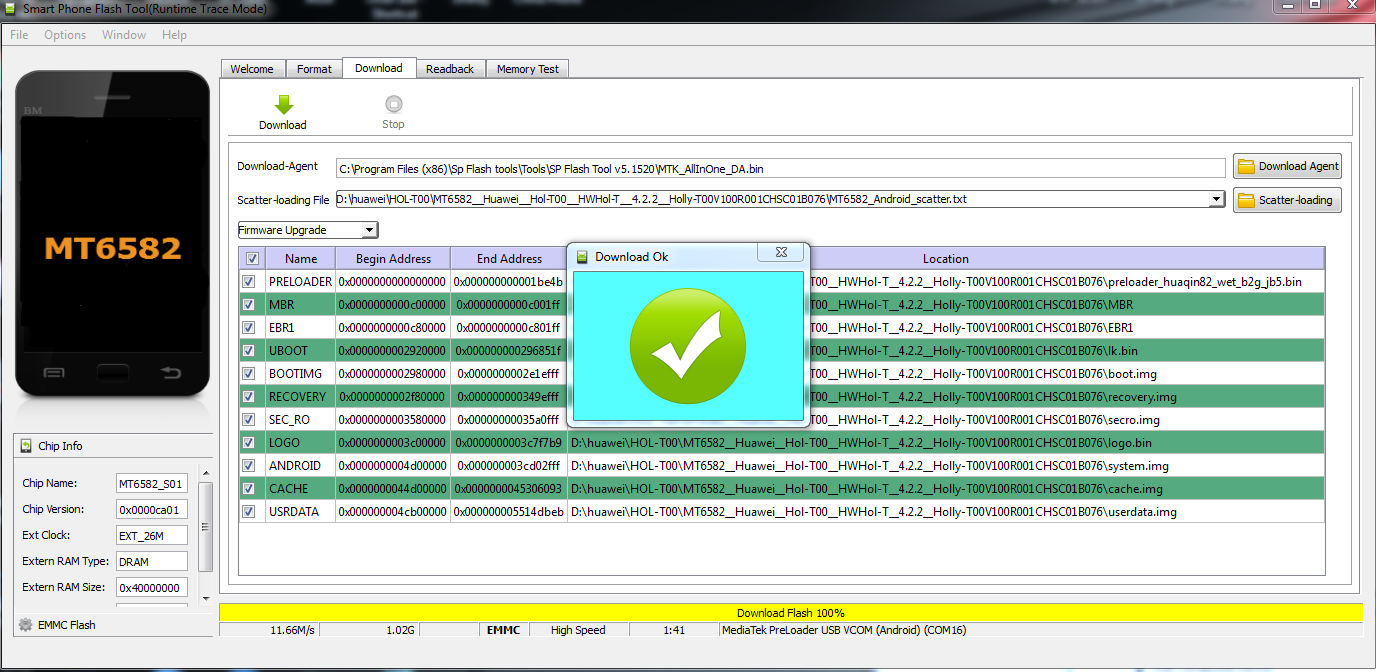Click the Download Flash 100% progress bar
Screen dimensions: 1376x672
point(790,613)
